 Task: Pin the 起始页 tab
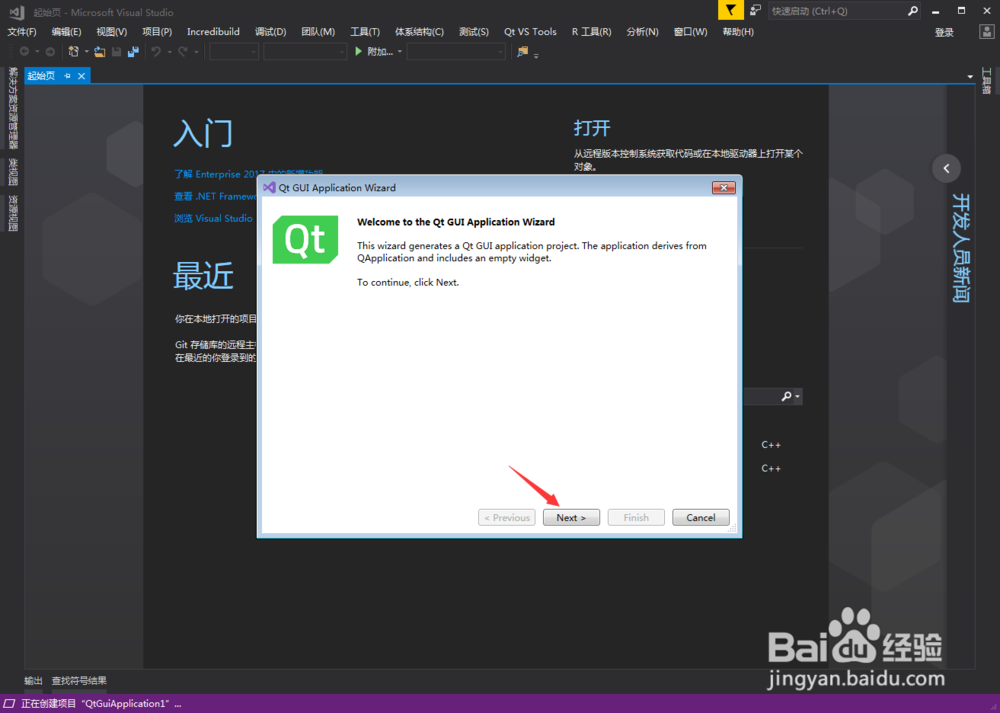click(67, 76)
